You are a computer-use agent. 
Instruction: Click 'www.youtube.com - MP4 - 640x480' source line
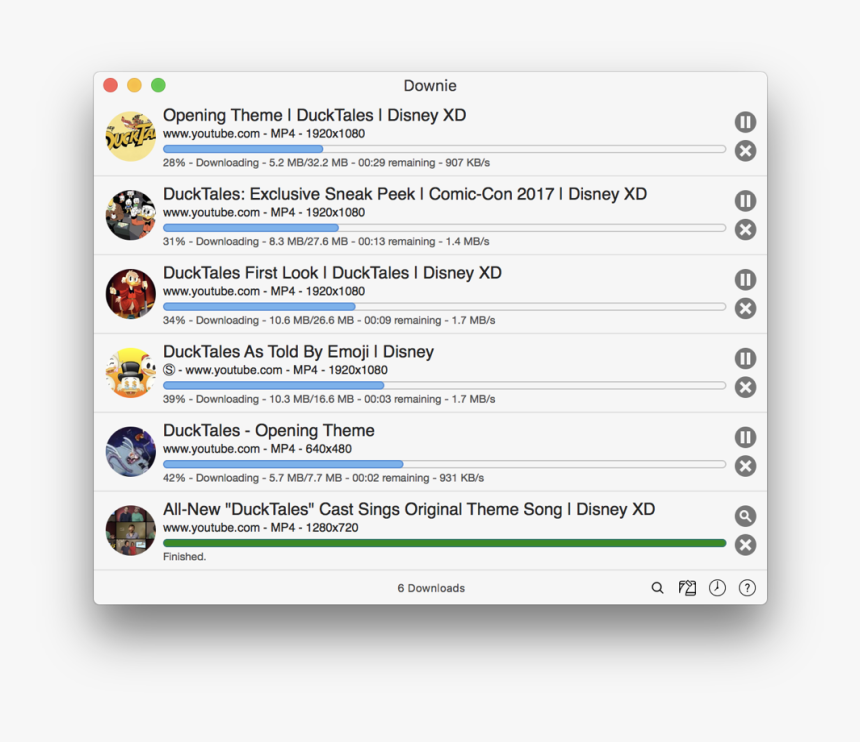[257, 449]
